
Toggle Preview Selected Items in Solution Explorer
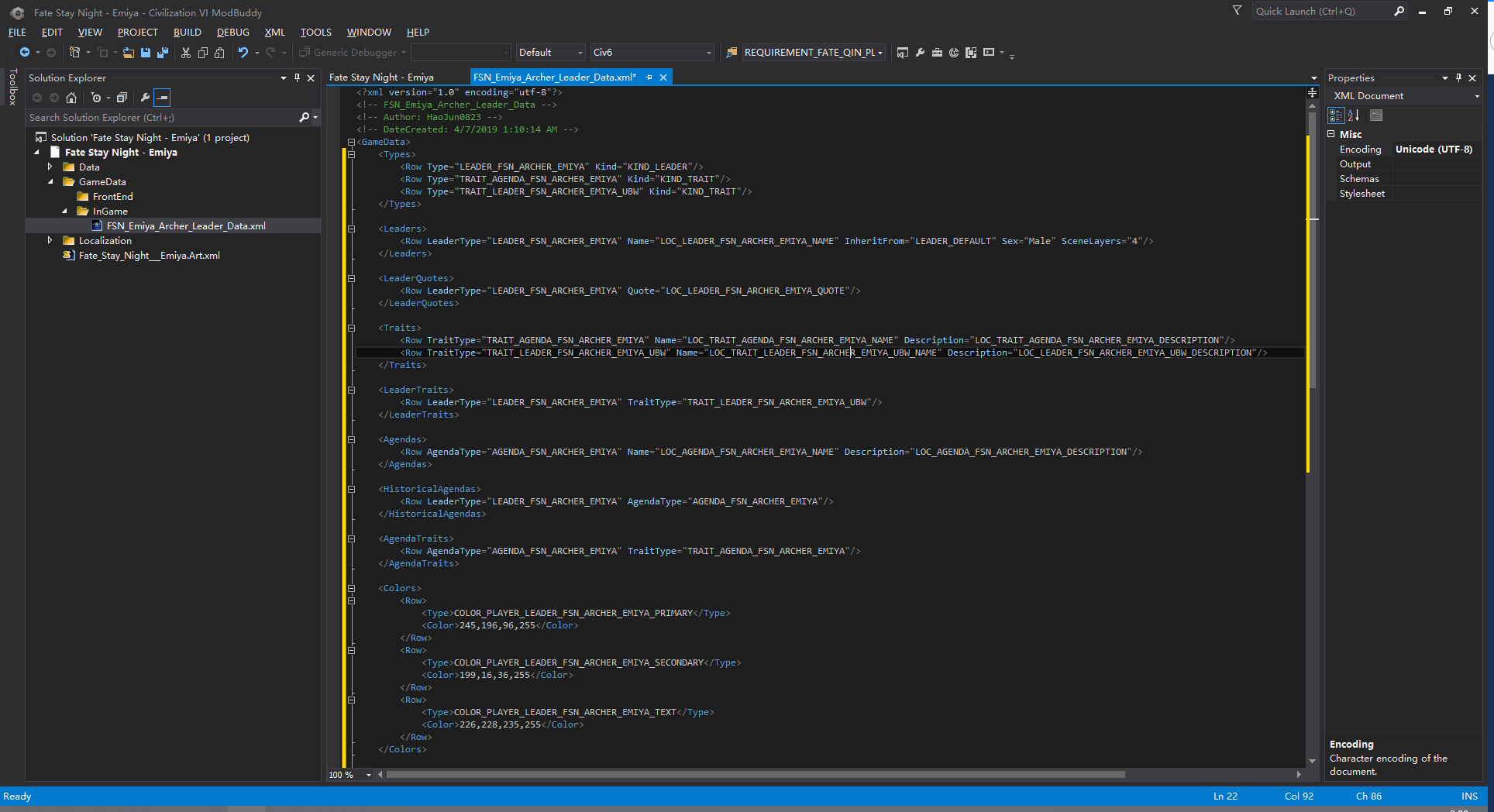point(162,98)
